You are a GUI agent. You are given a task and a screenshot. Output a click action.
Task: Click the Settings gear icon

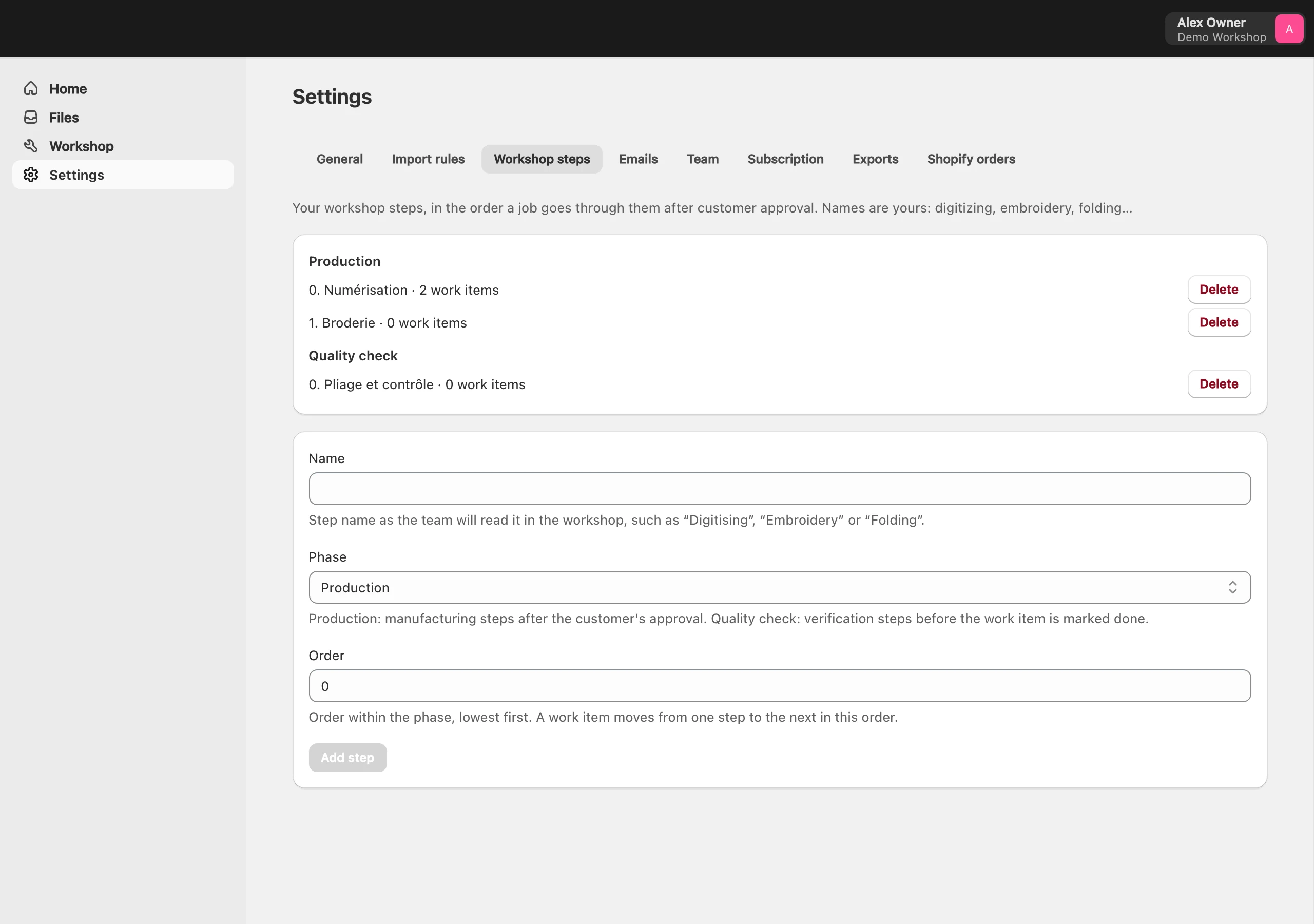[x=31, y=174]
